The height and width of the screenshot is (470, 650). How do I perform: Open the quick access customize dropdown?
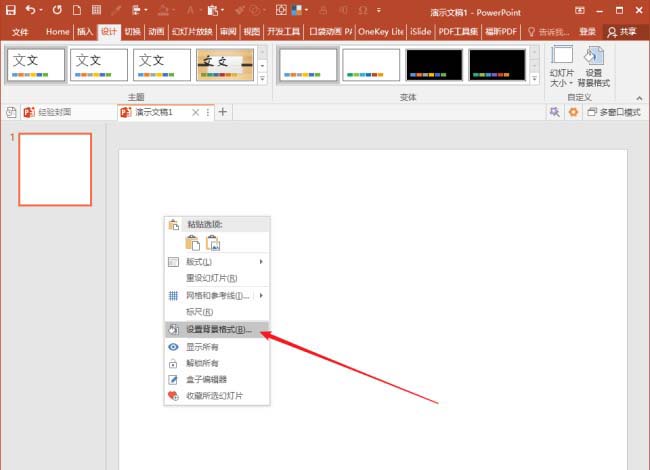click(x=378, y=10)
